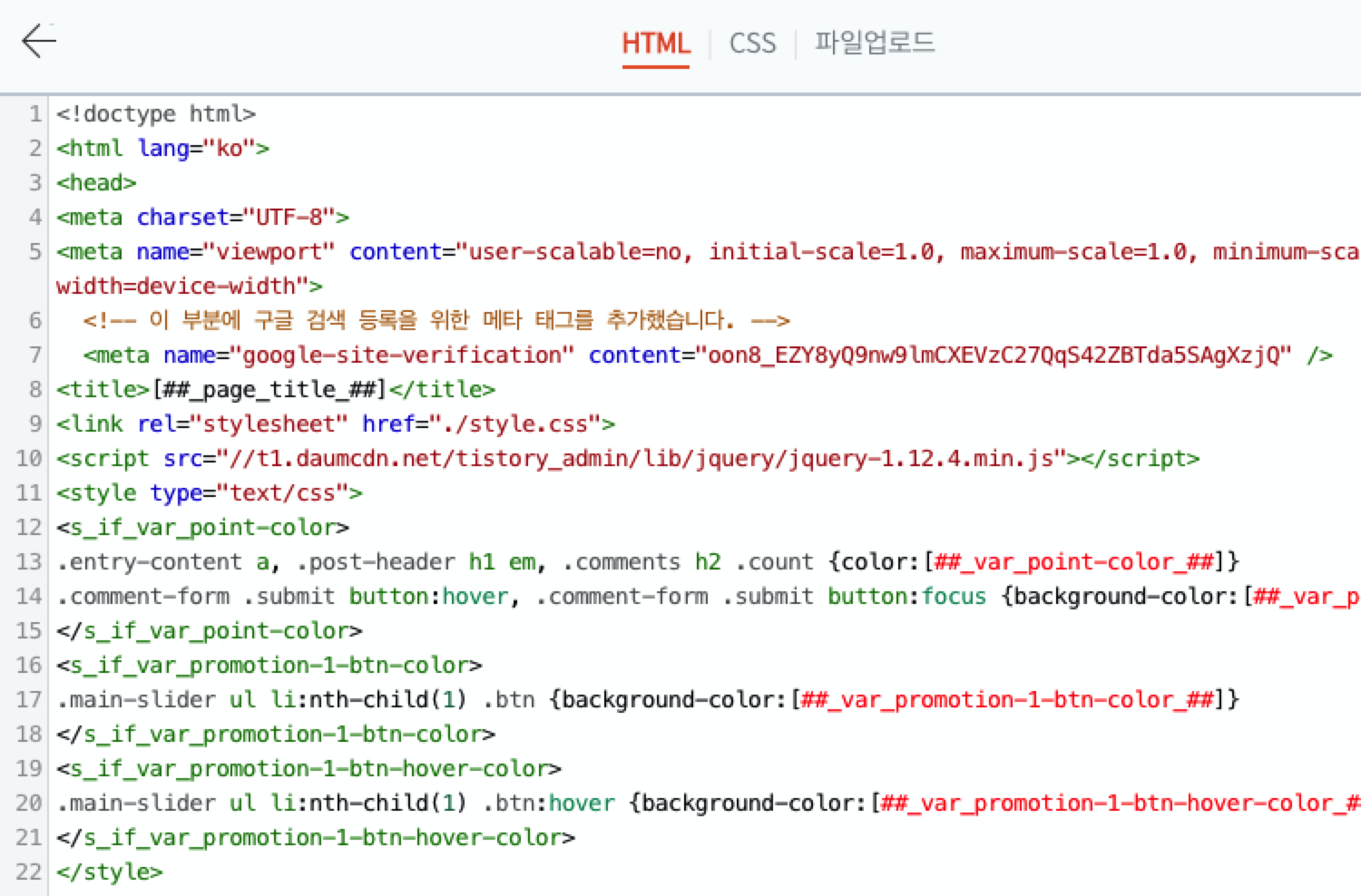Viewport: 1361px width, 896px height.
Task: Click line number 17 in the gutter
Action: 29,700
